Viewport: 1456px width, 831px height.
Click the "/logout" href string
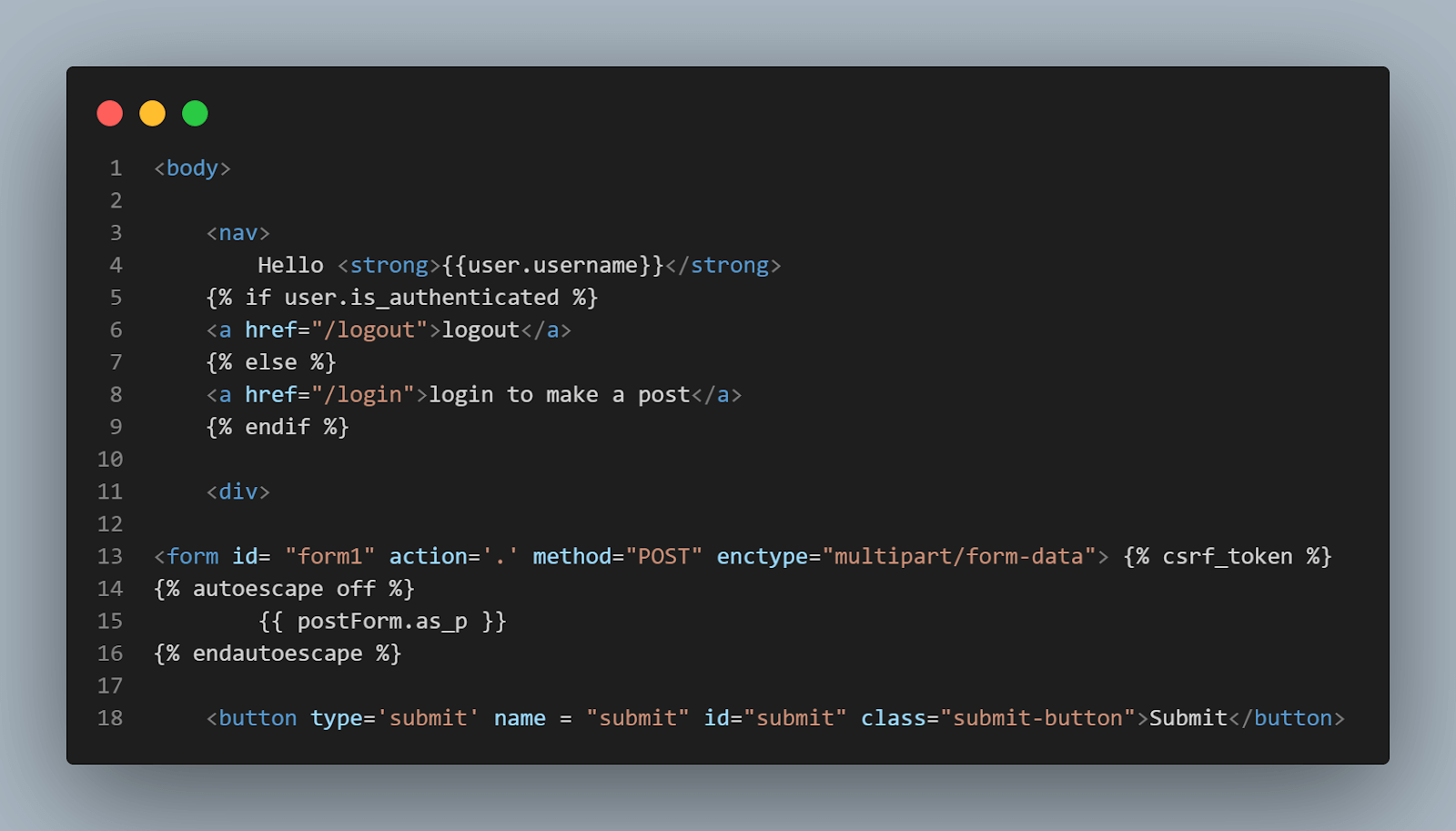click(x=369, y=330)
